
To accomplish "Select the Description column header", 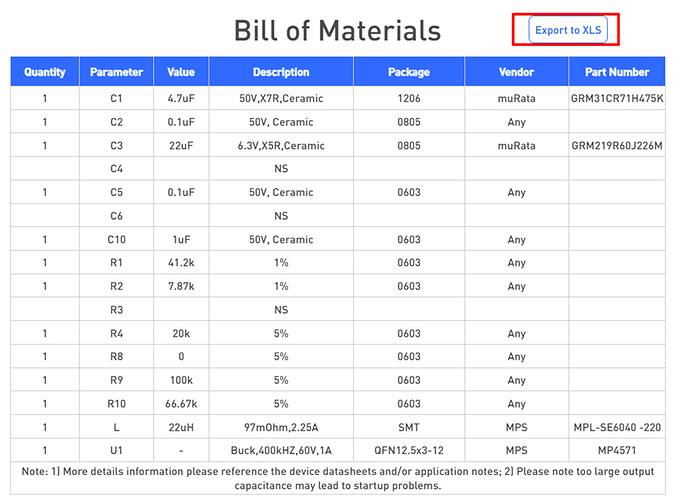I will click(x=281, y=72).
